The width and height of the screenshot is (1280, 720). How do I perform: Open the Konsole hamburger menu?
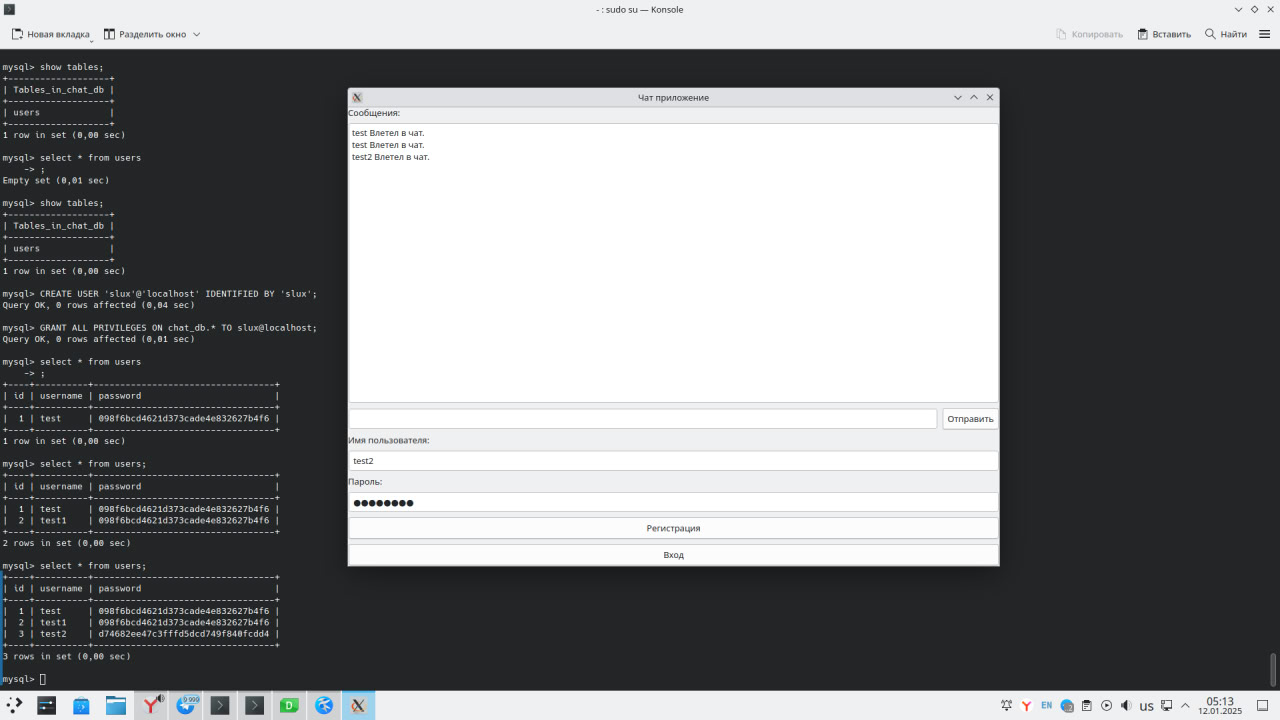(x=1264, y=34)
